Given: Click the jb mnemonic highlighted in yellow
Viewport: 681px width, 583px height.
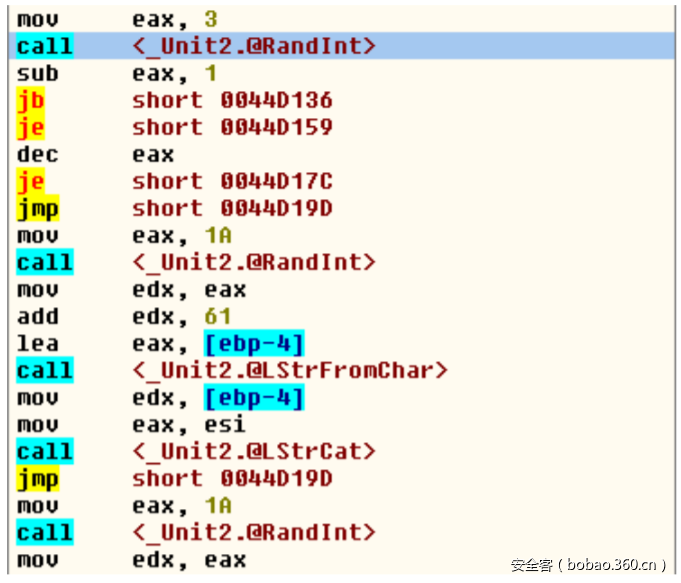Looking at the screenshot, I should click(31, 100).
